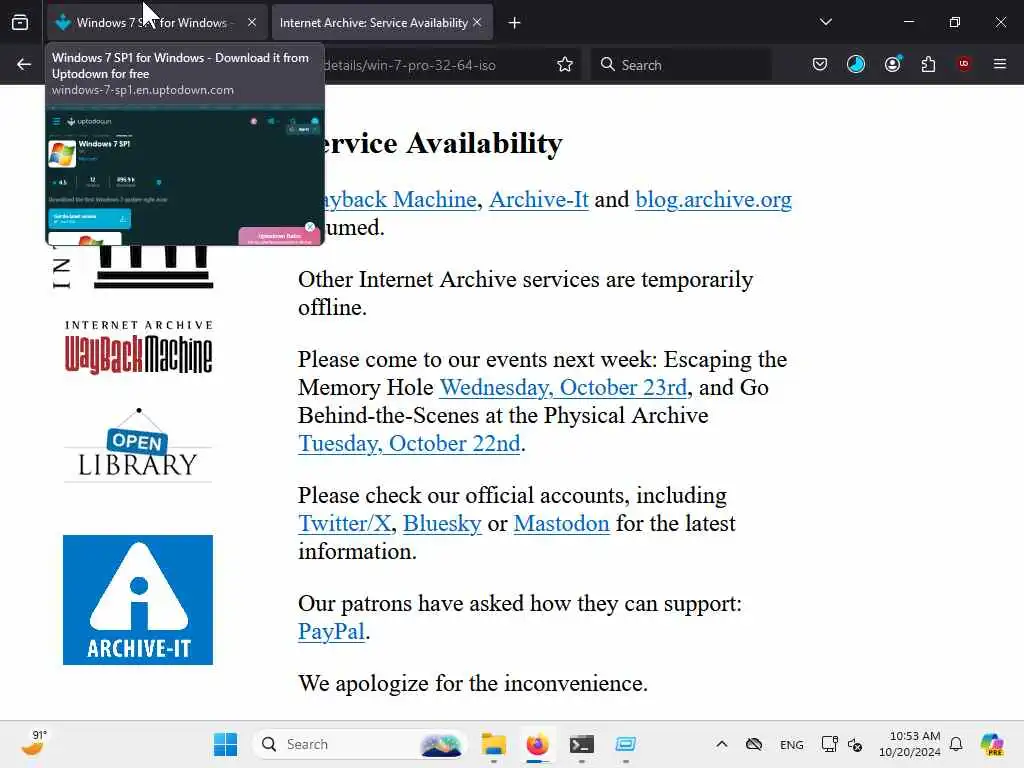Click the taskbar Search box

click(359, 744)
